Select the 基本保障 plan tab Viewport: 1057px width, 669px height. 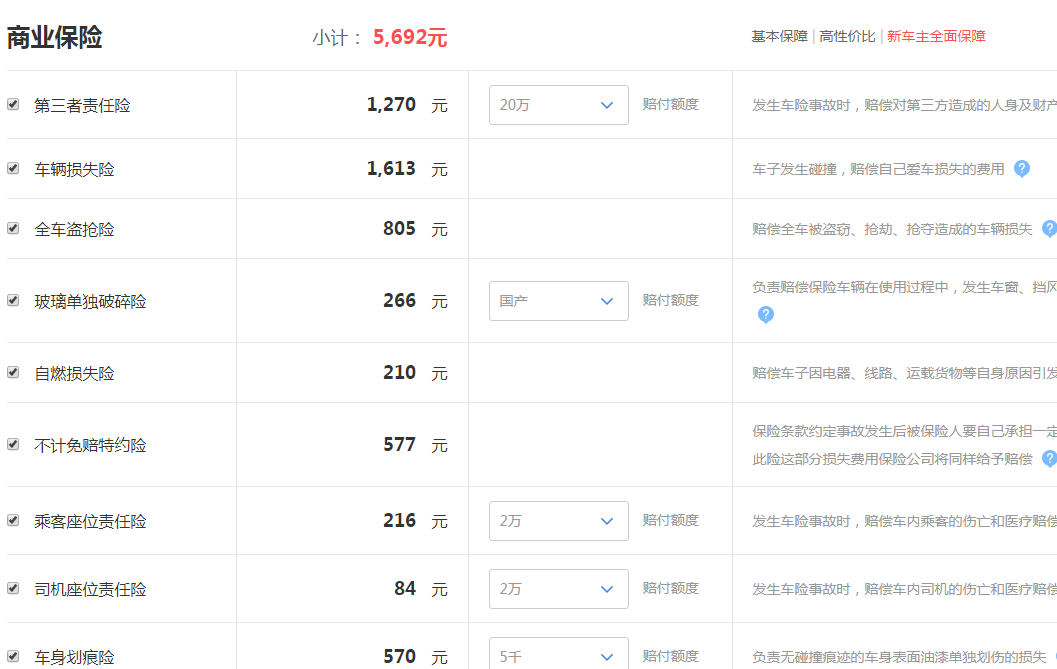[x=779, y=36]
